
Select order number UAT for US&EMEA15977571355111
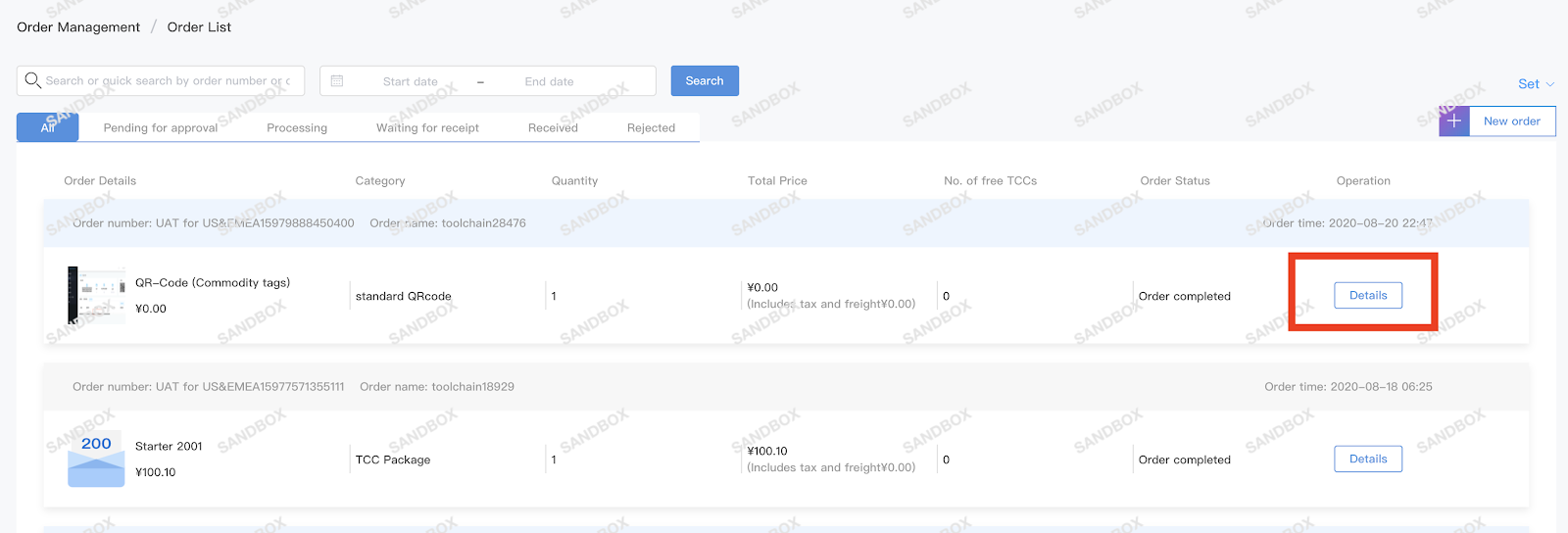(x=209, y=386)
